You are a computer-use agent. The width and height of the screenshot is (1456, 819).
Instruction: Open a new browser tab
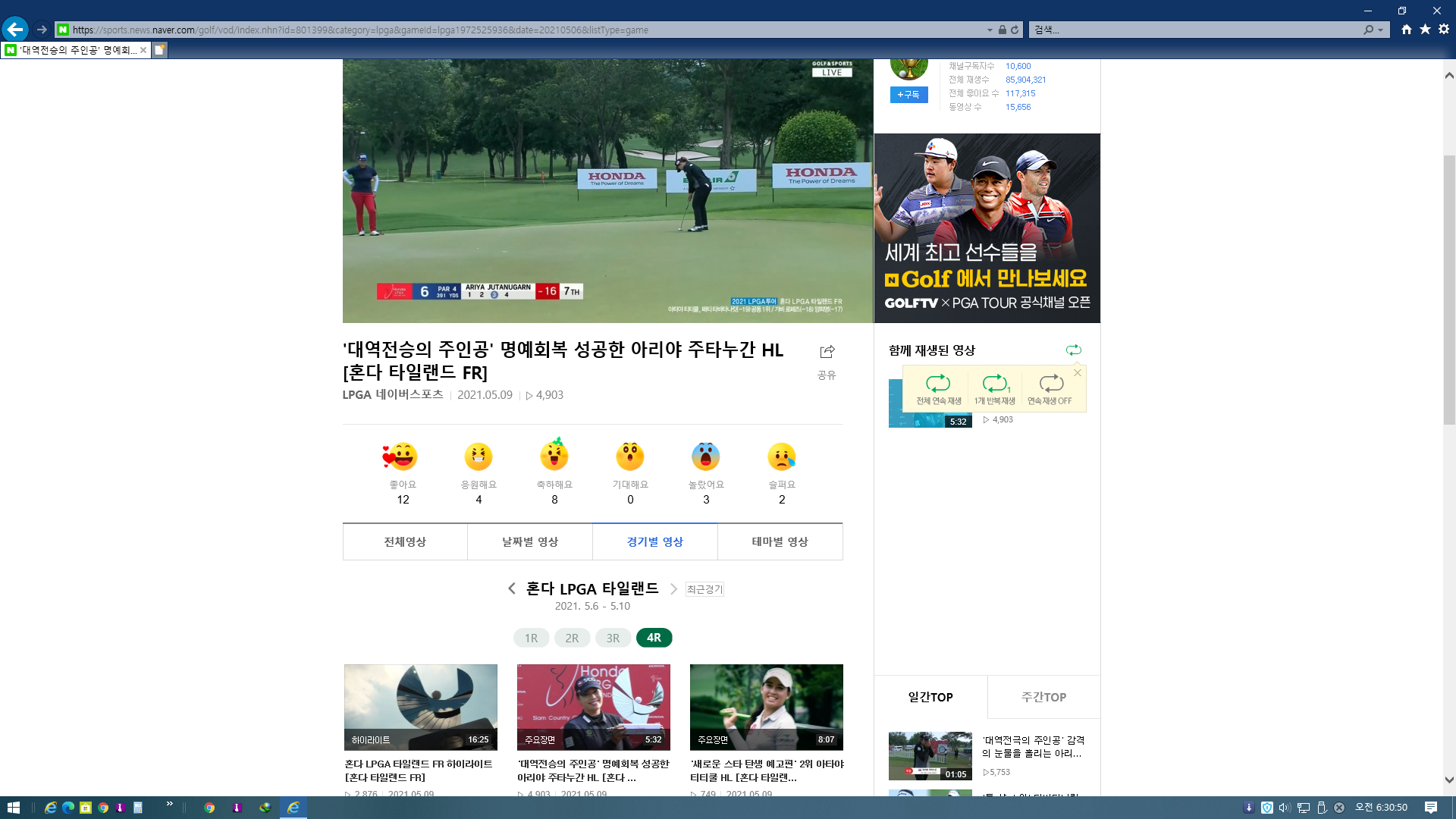[x=159, y=50]
